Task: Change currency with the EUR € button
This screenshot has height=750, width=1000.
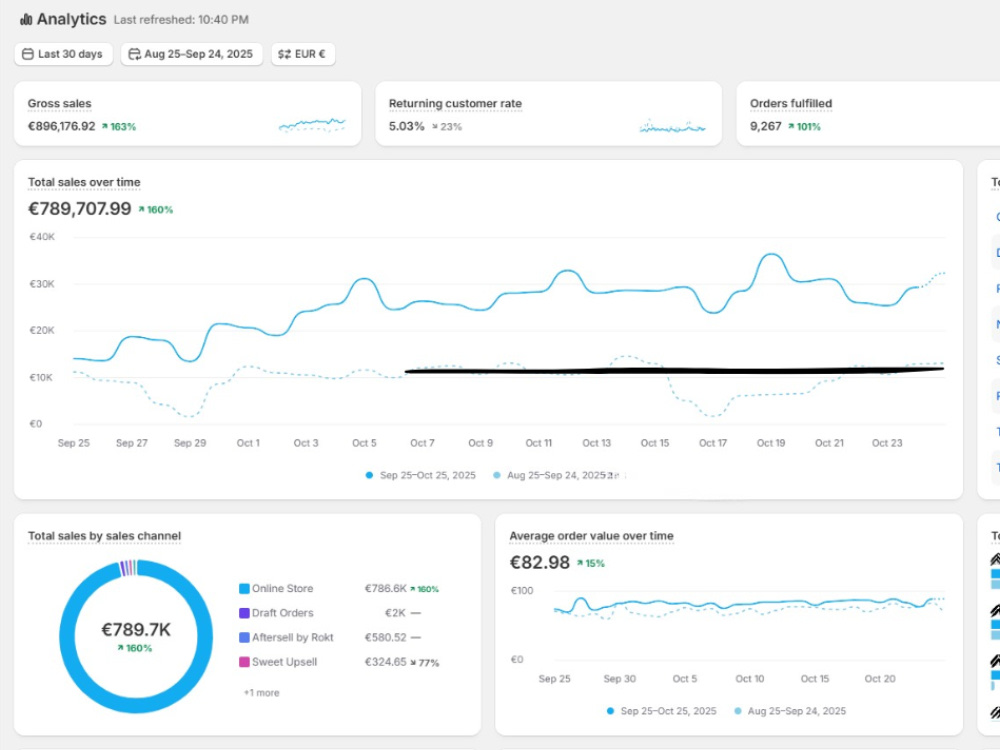Action: [303, 54]
